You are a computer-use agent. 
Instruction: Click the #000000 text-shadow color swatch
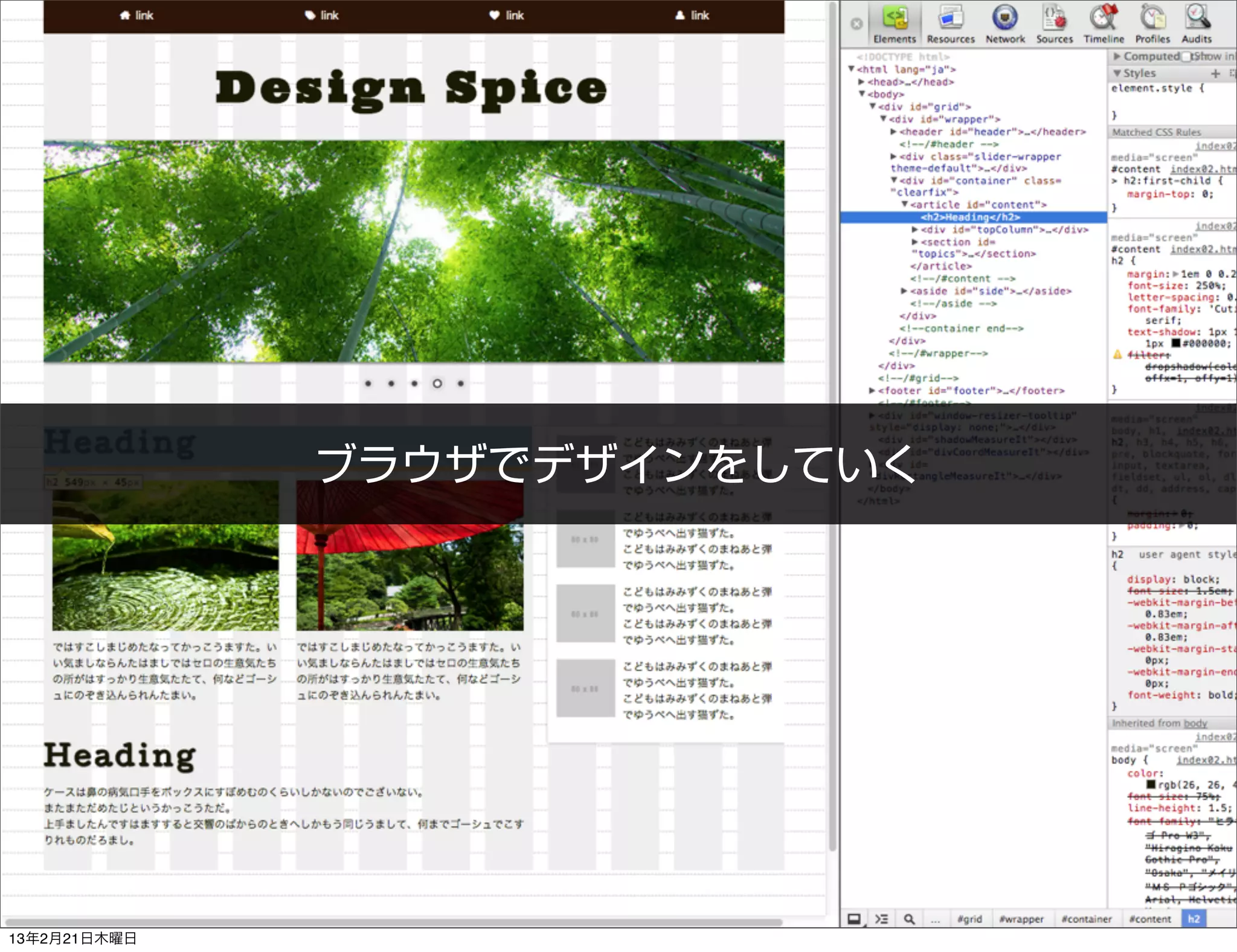[x=1175, y=343]
